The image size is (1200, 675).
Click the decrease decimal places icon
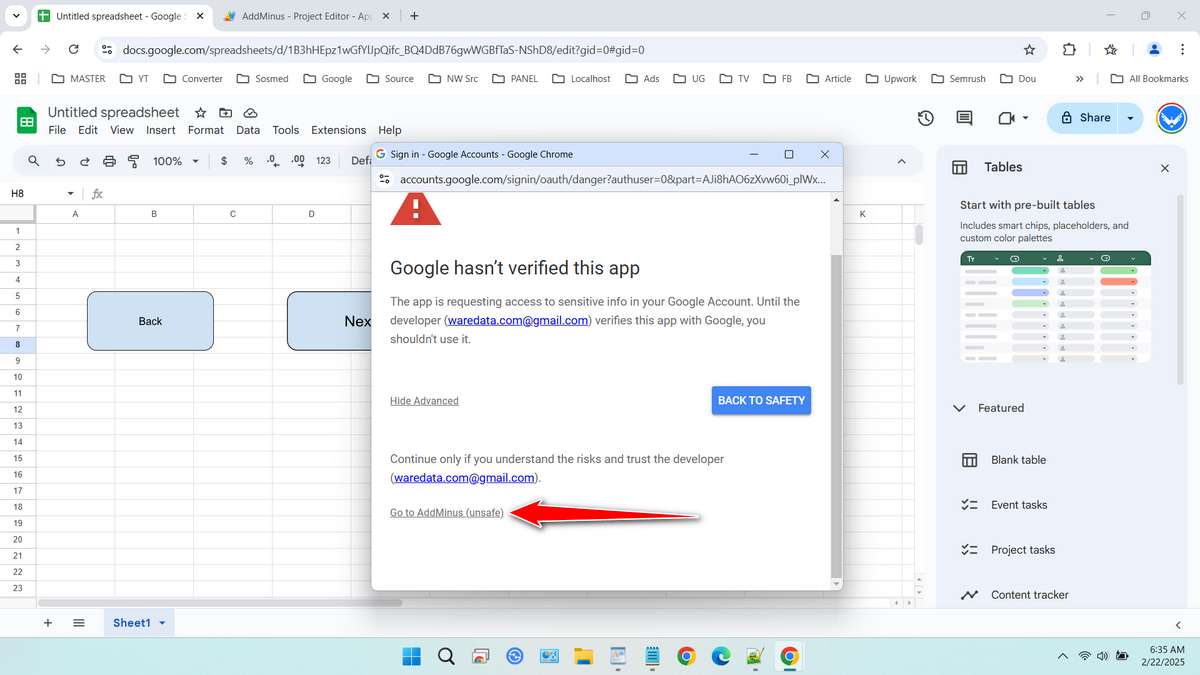click(x=272, y=160)
